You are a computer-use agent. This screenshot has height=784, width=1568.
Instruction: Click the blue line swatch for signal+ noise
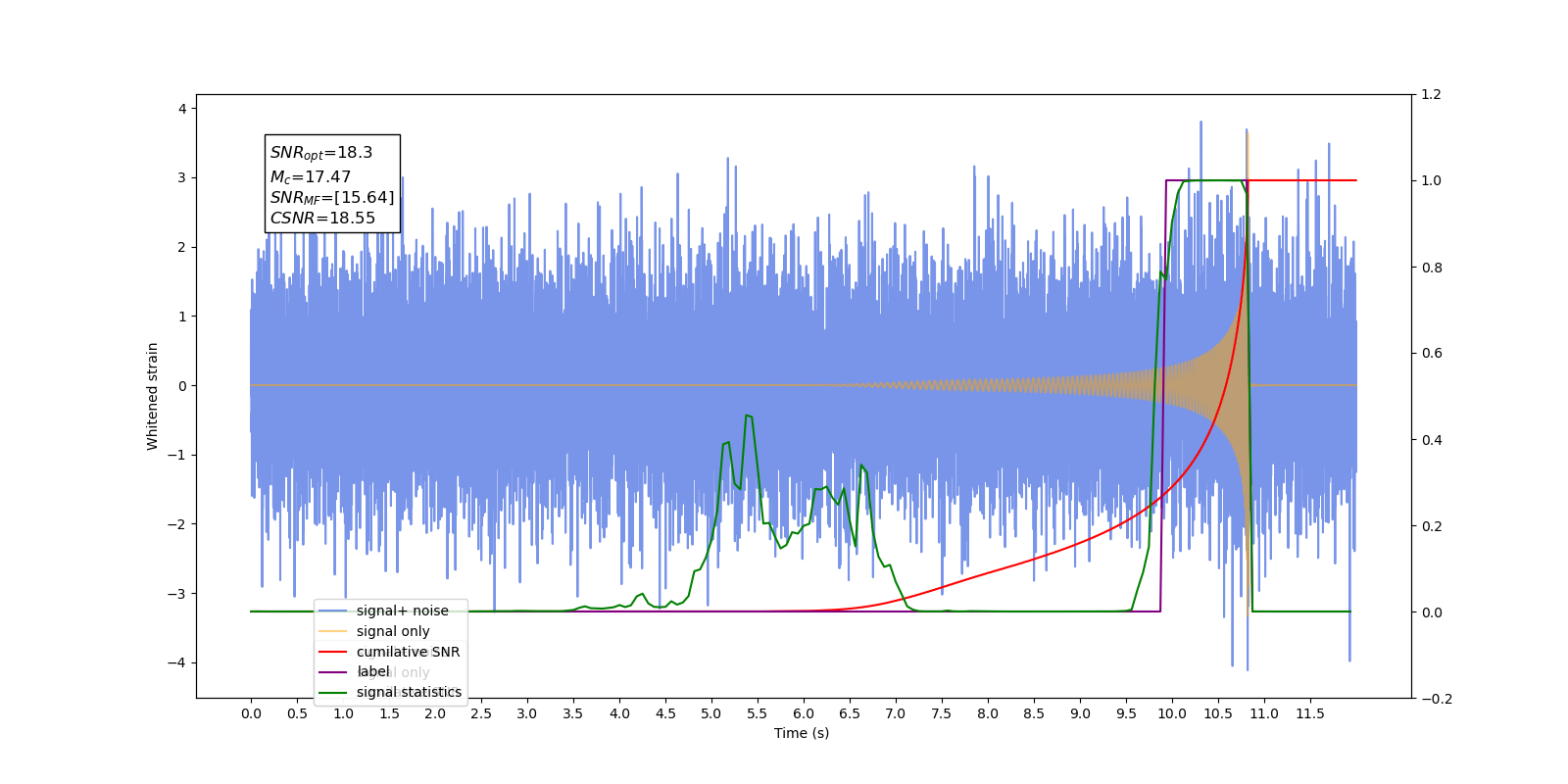[333, 611]
